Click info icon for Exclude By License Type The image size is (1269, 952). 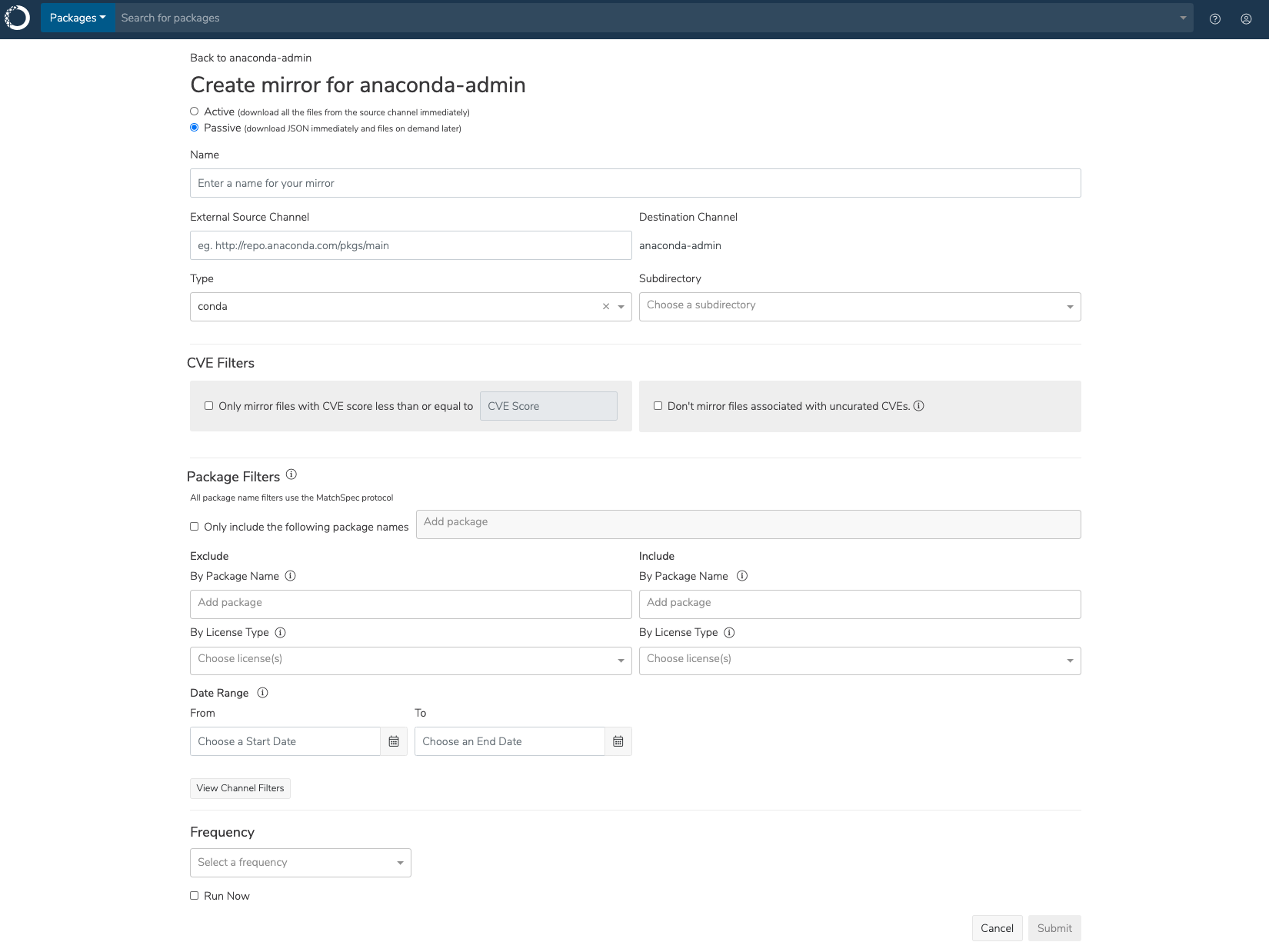(281, 633)
